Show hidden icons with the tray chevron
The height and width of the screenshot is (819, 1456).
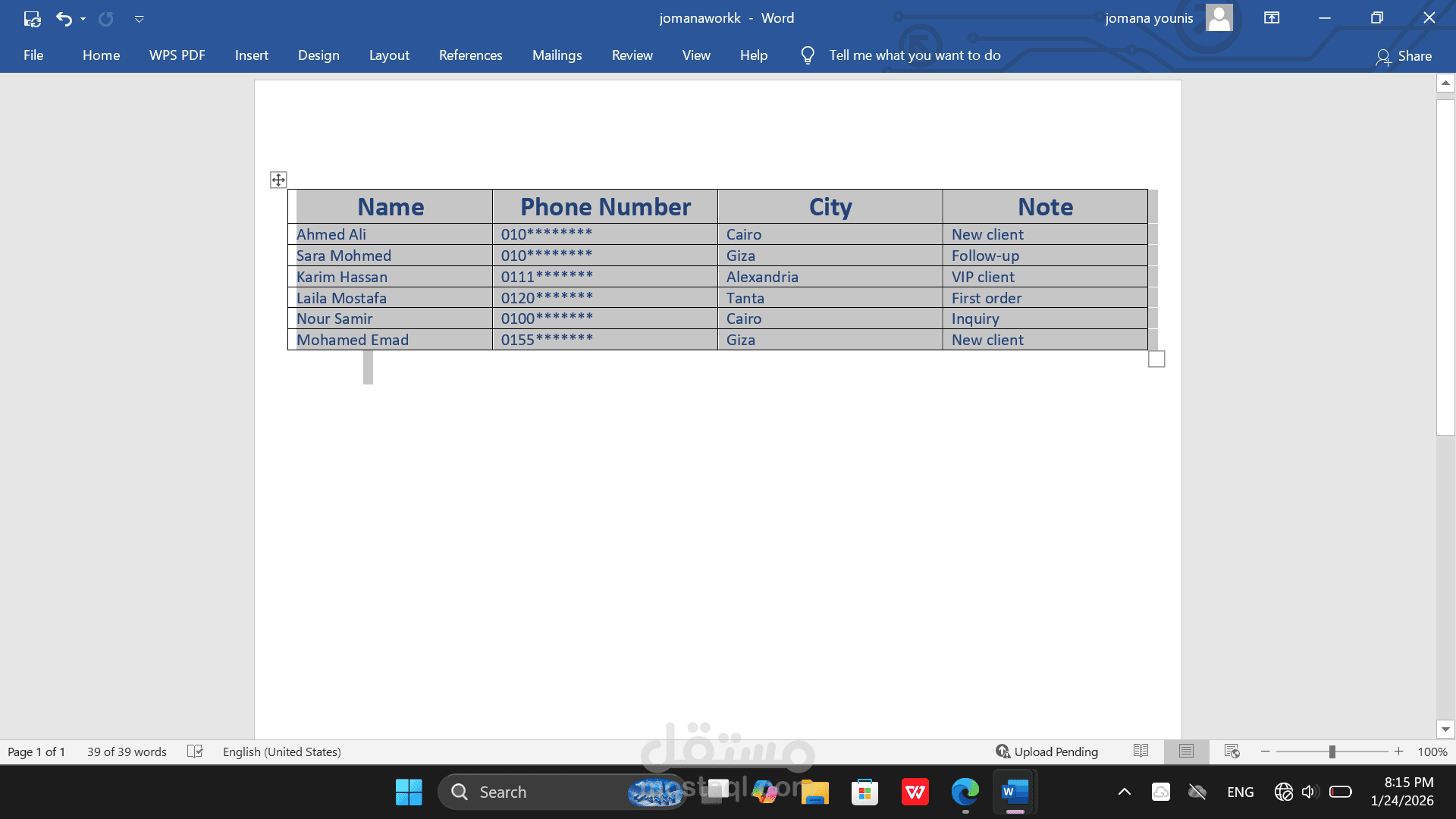tap(1124, 792)
